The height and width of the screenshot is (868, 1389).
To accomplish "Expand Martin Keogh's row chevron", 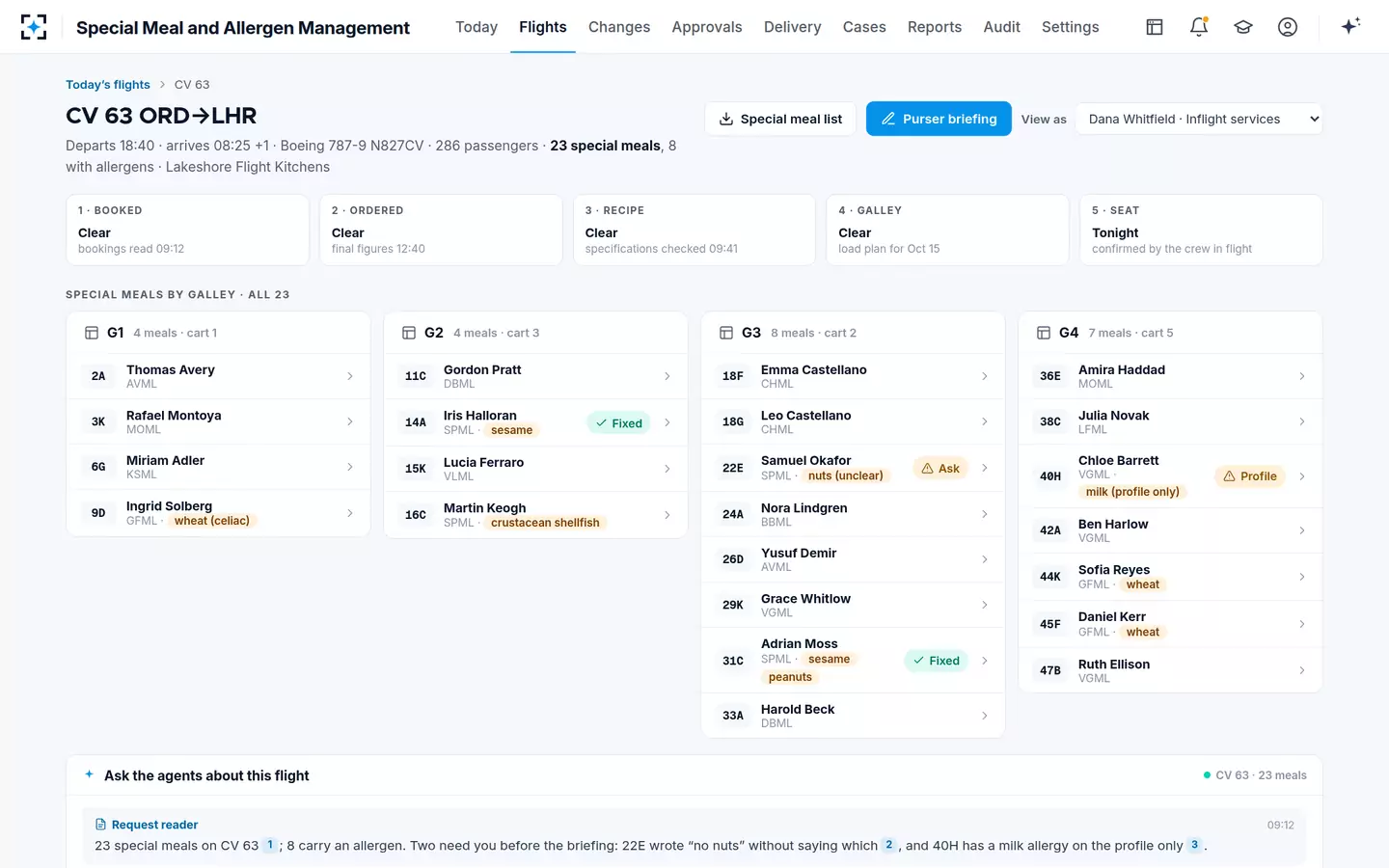I will pos(667,515).
